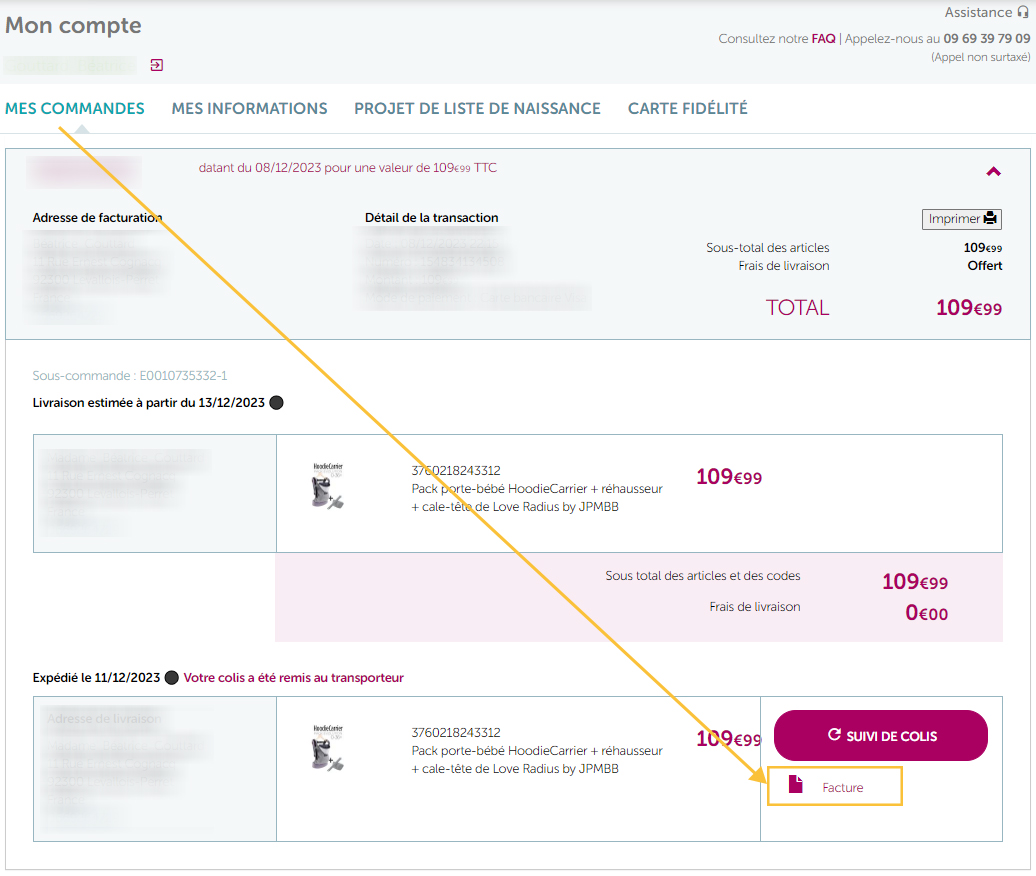Click the Assistance label
The height and width of the screenshot is (876, 1036).
click(x=978, y=12)
